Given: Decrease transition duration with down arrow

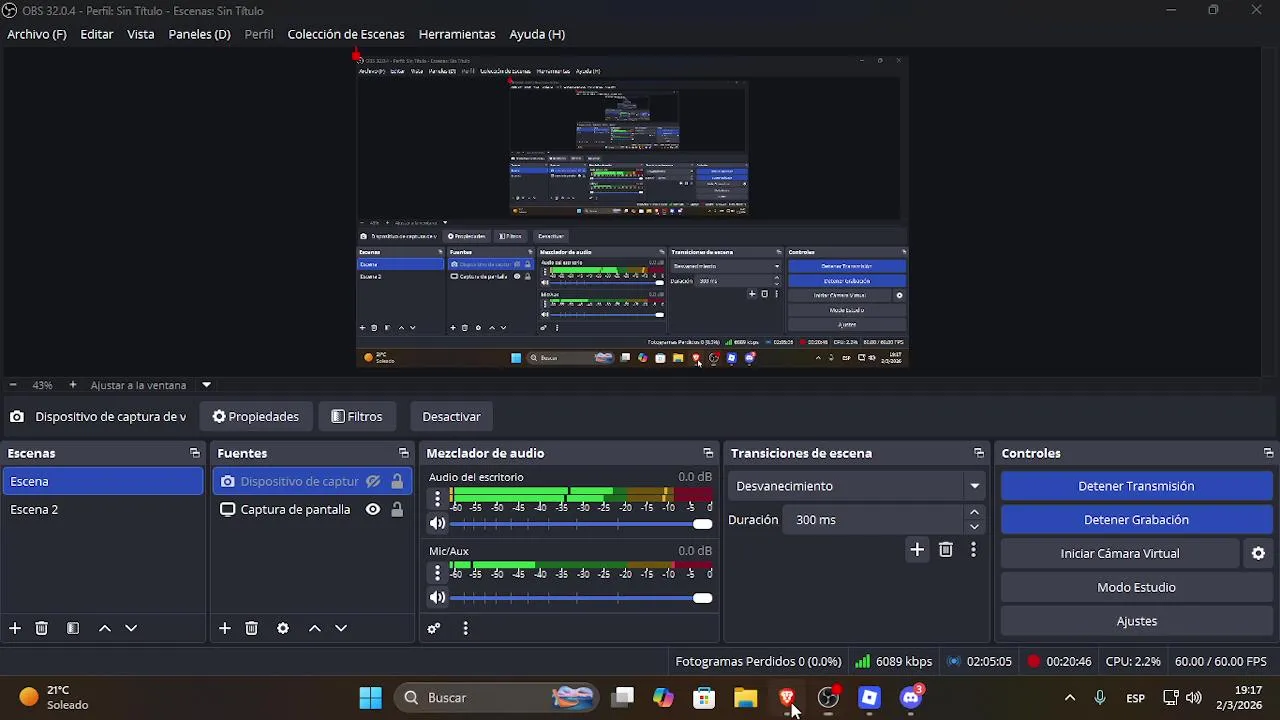Looking at the screenshot, I should click(x=974, y=527).
